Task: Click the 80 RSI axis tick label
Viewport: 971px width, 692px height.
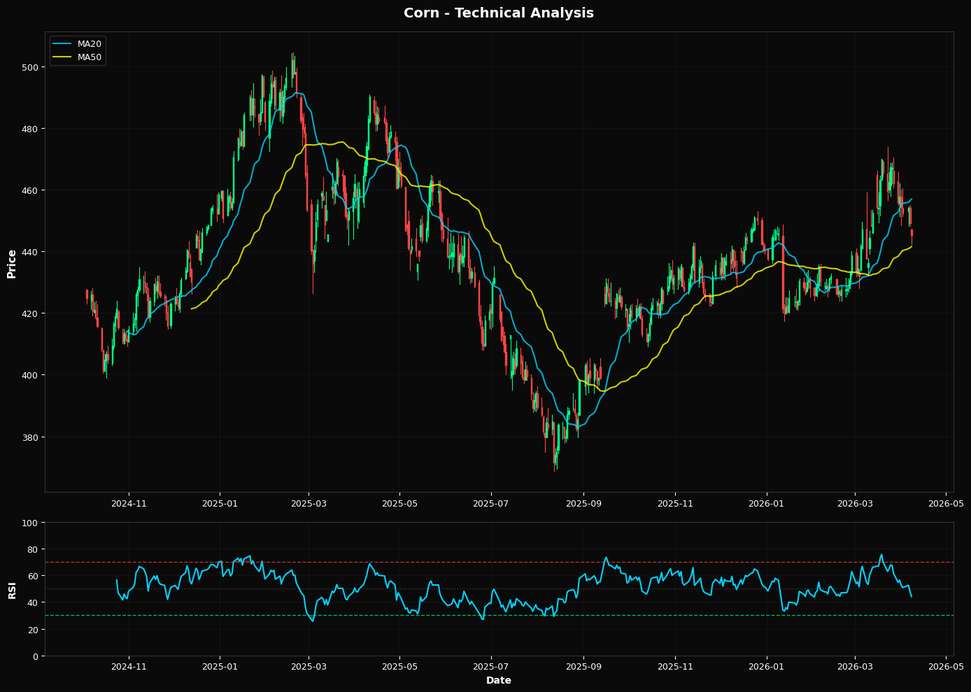Action: 34,550
